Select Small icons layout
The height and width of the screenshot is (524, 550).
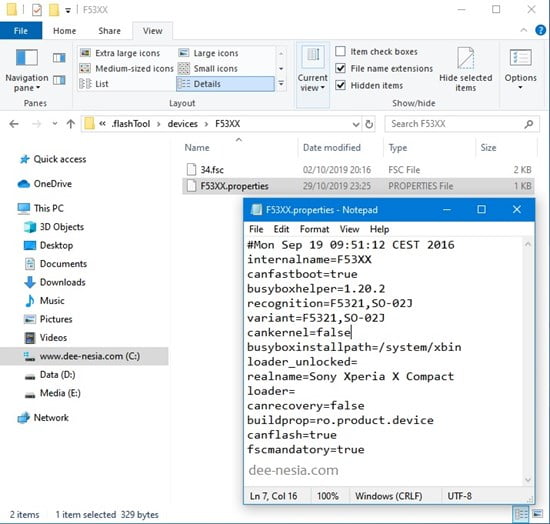[x=208, y=68]
